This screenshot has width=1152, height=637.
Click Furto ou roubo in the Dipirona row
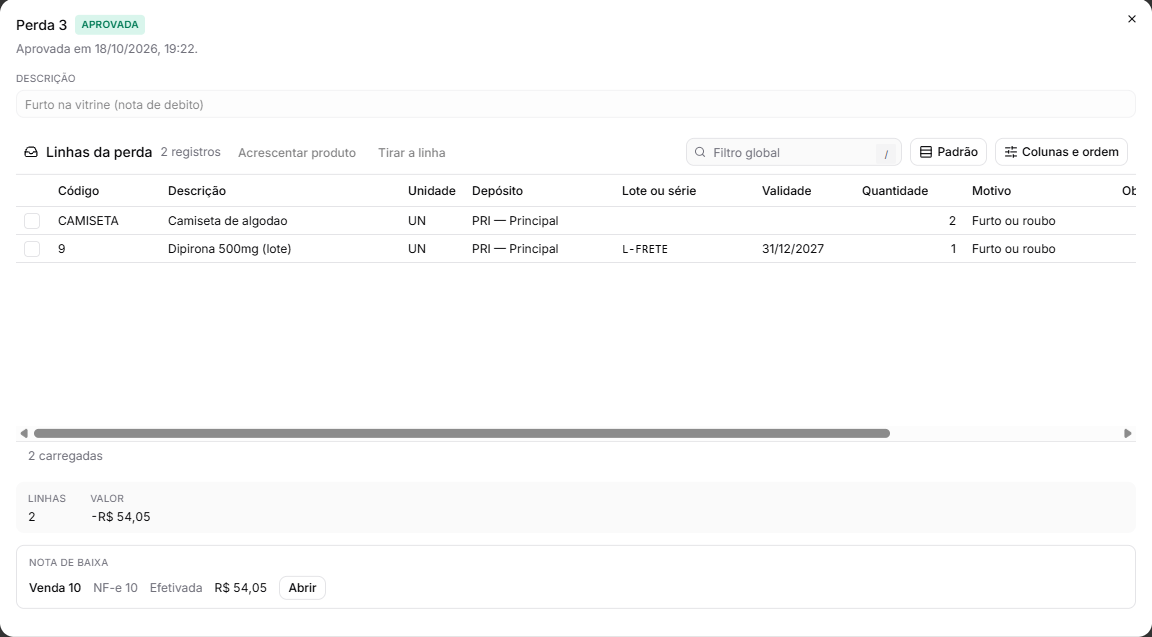(1014, 249)
